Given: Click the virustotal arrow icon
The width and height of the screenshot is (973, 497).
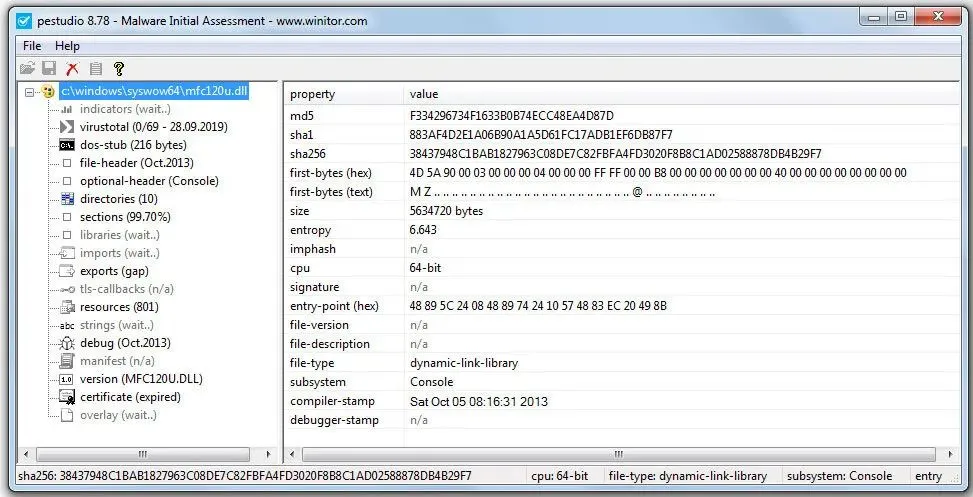Looking at the screenshot, I should pyautogui.click(x=67, y=127).
